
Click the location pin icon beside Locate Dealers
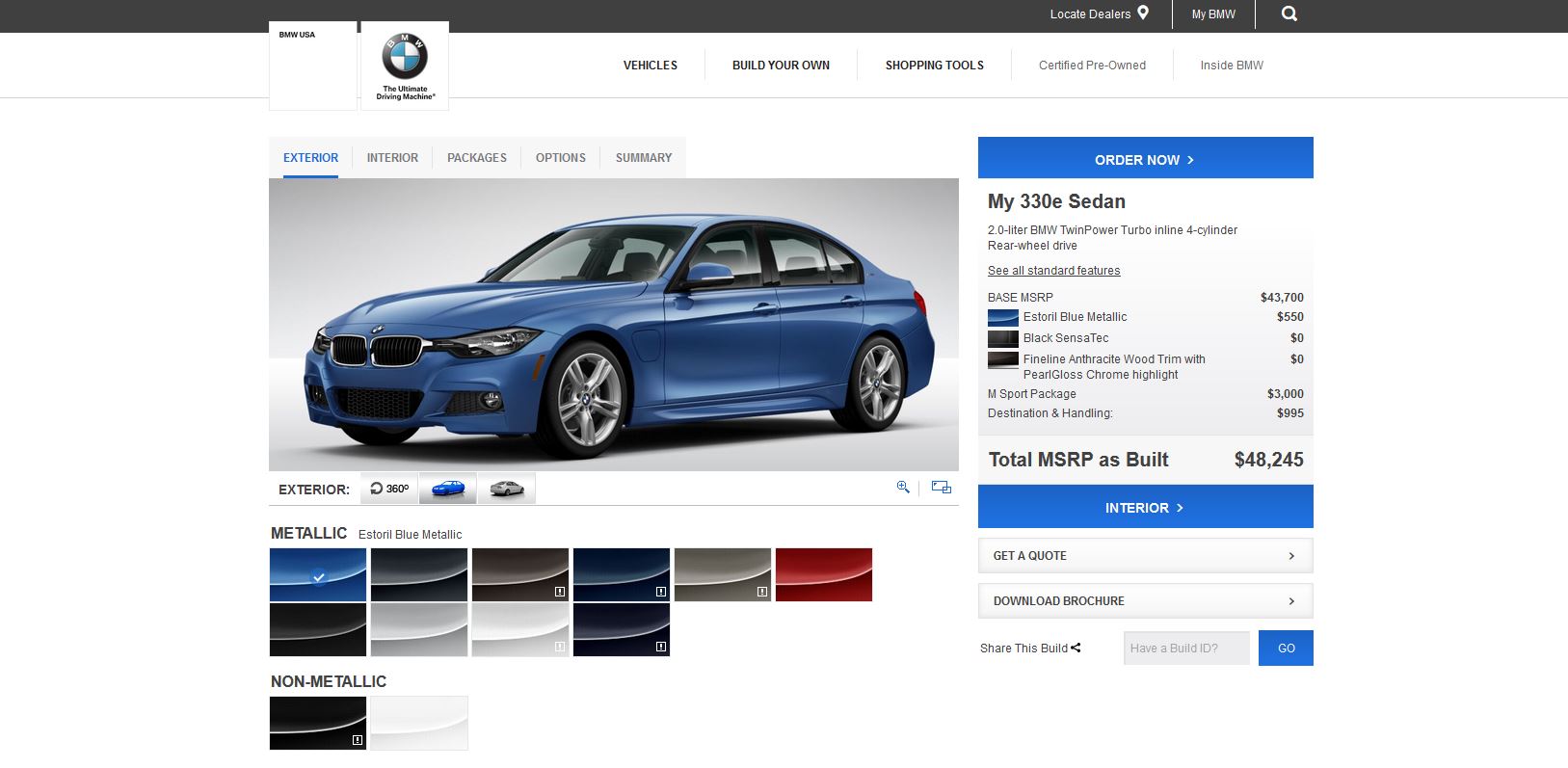coord(1143,13)
